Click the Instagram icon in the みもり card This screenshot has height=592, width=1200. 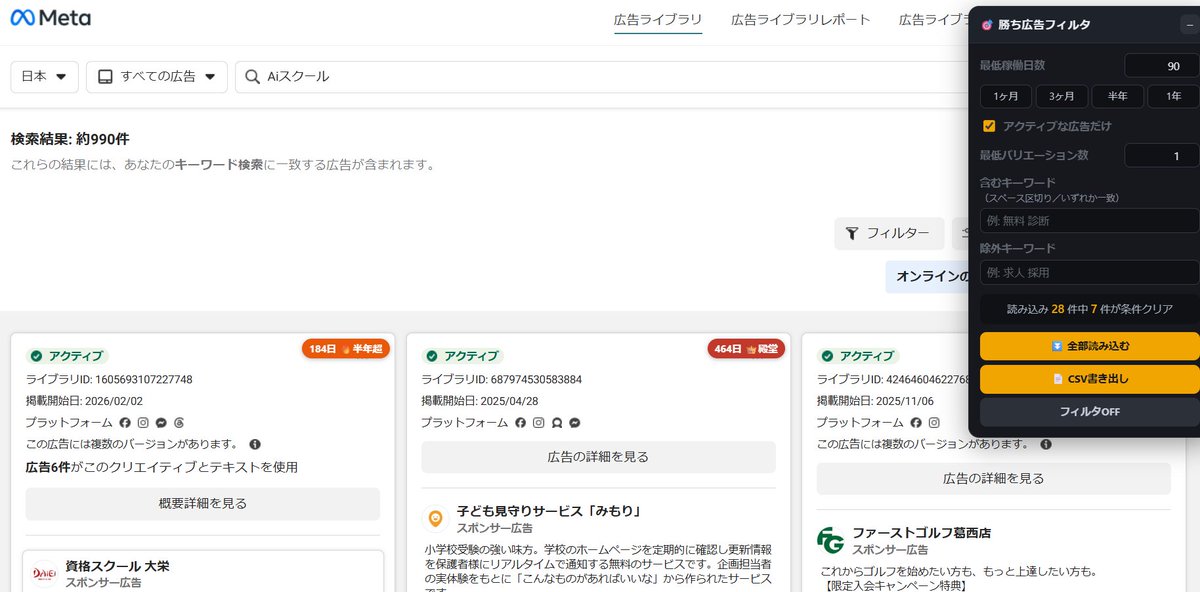point(539,423)
